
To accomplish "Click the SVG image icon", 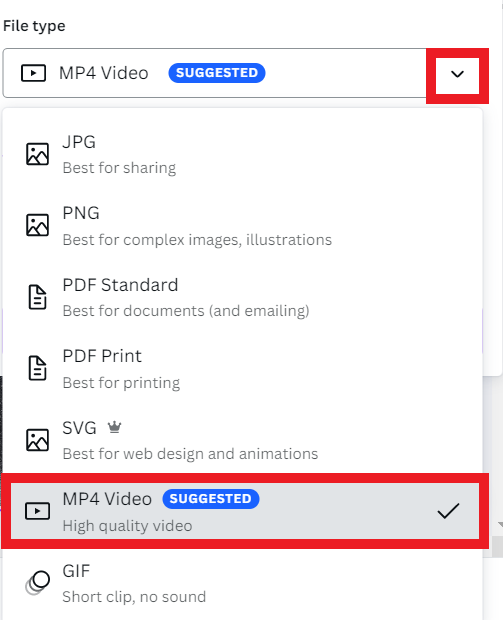I will coord(38,440).
